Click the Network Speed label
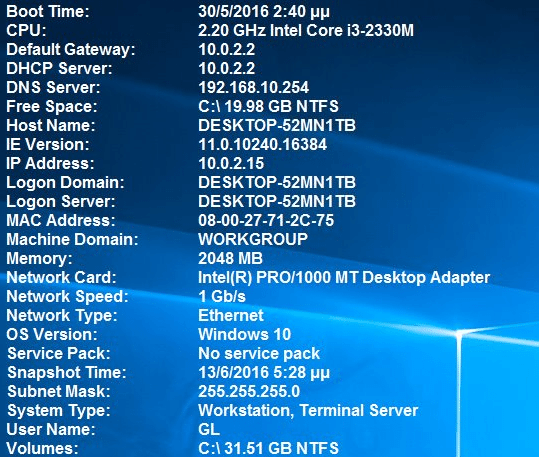Image resolution: width=539 pixels, height=457 pixels. 67,297
